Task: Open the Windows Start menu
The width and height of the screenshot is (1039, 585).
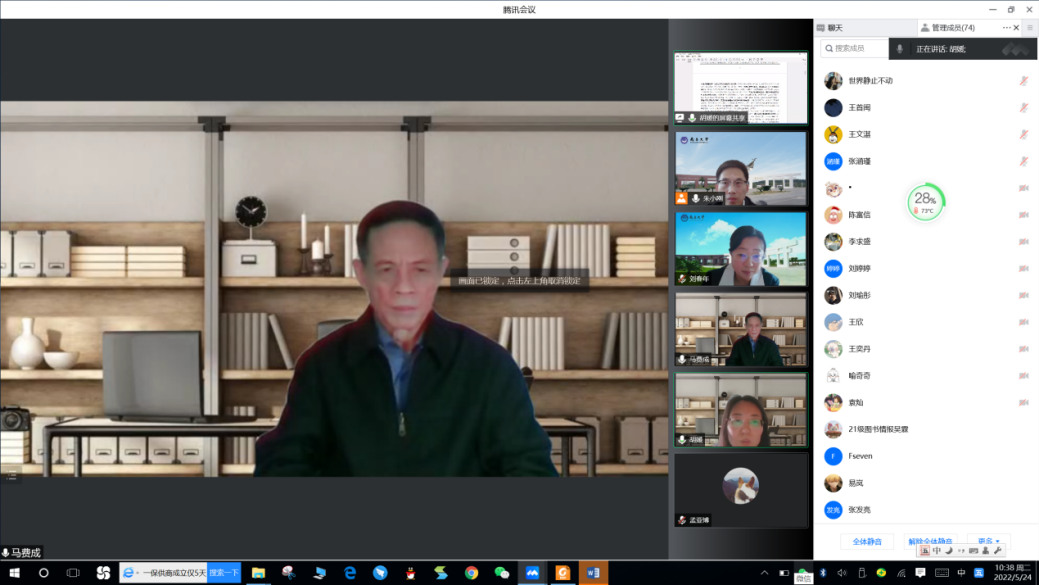Action: click(x=15, y=573)
